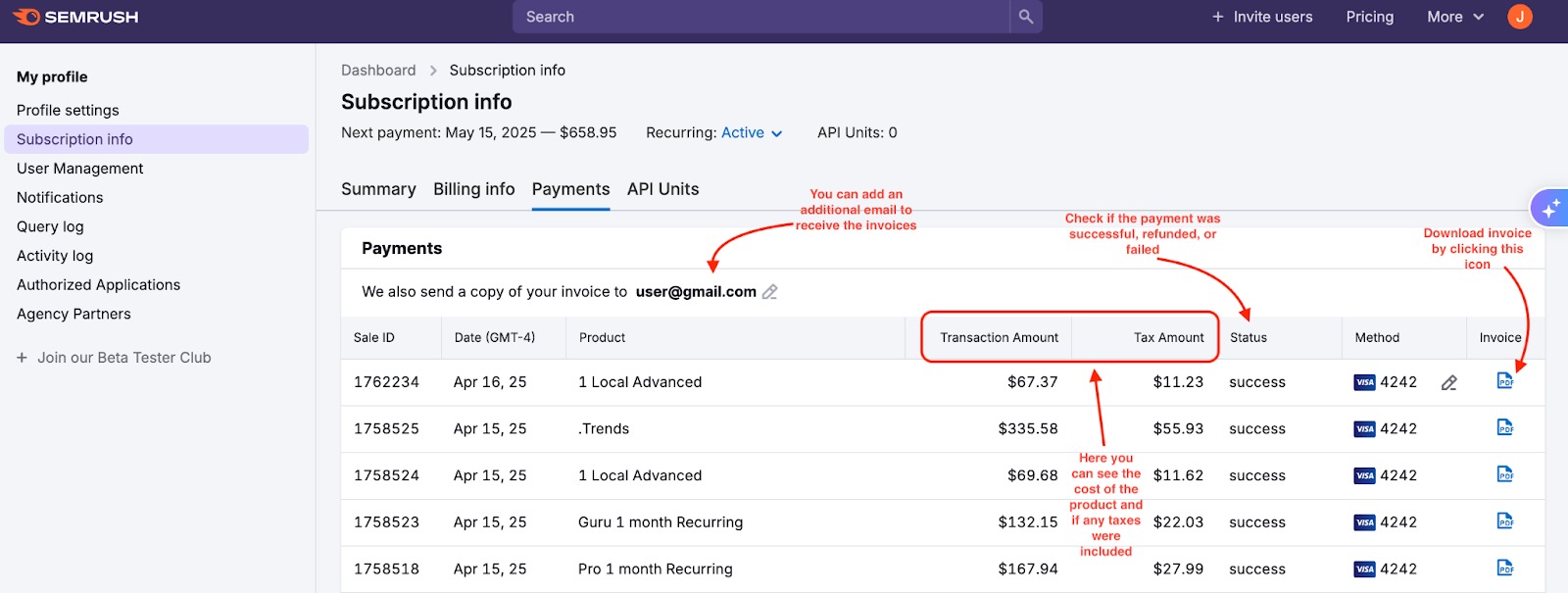Click into the Search field
The width and height of the screenshot is (1568, 593).
[x=759, y=17]
